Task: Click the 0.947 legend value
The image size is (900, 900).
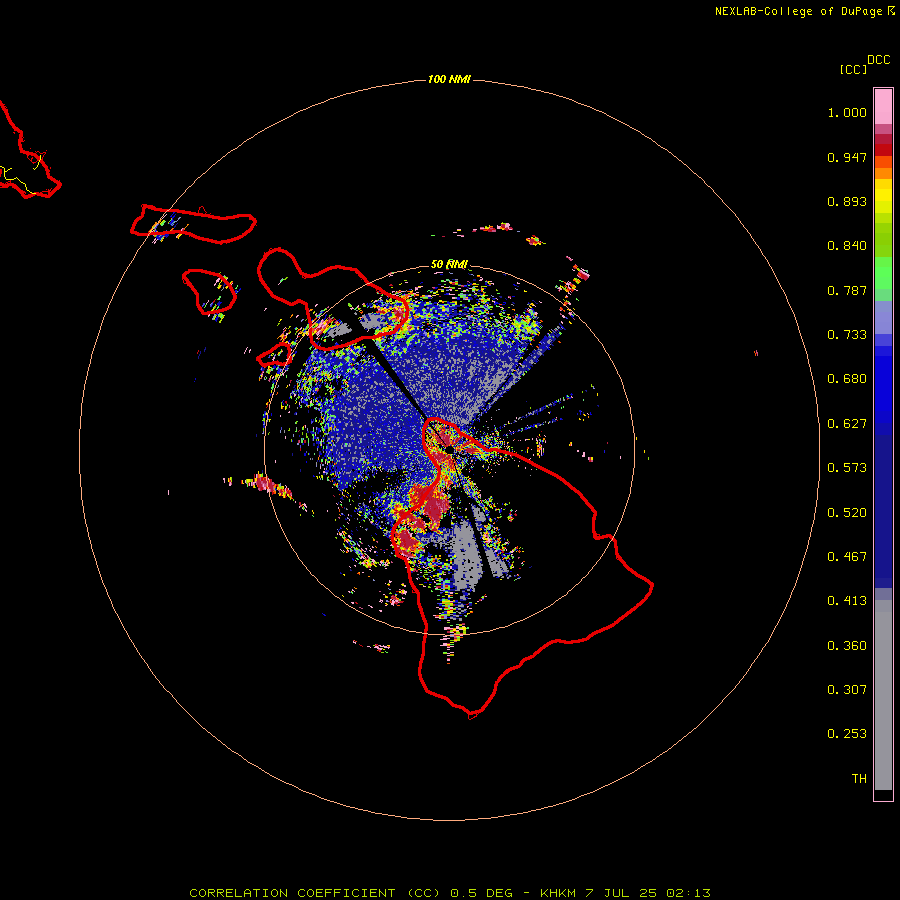Action: [x=847, y=157]
